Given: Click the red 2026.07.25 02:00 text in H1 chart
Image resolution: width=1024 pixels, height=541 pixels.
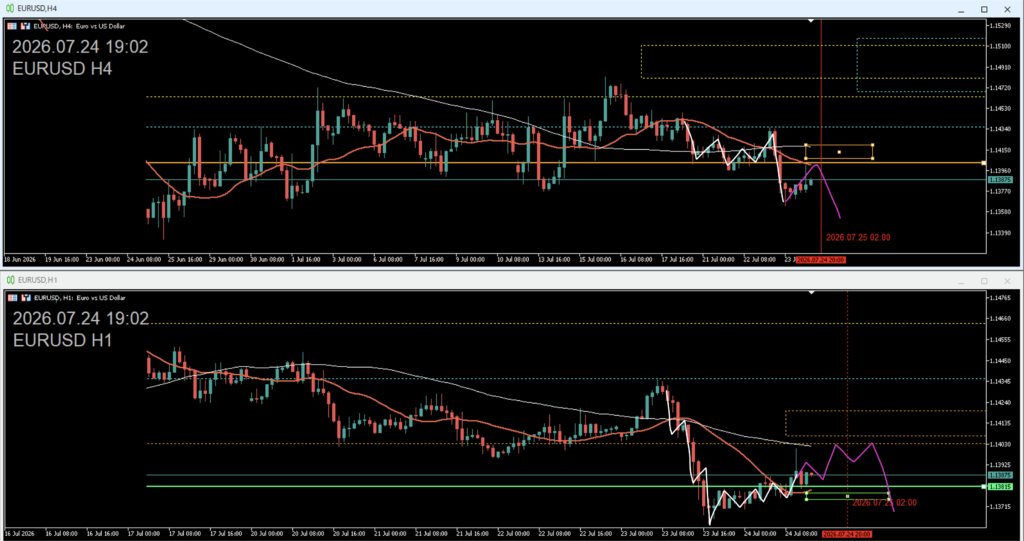Looking at the screenshot, I should 884,502.
